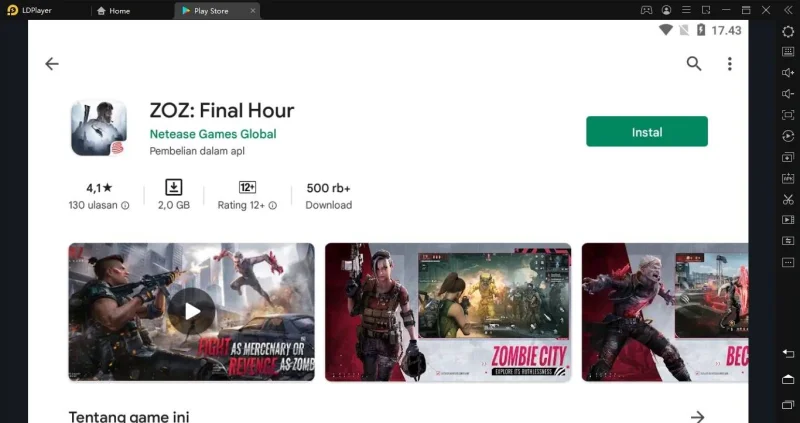The height and width of the screenshot is (423, 800).
Task: Open keyboard mapping in sidebar
Action: click(788, 52)
